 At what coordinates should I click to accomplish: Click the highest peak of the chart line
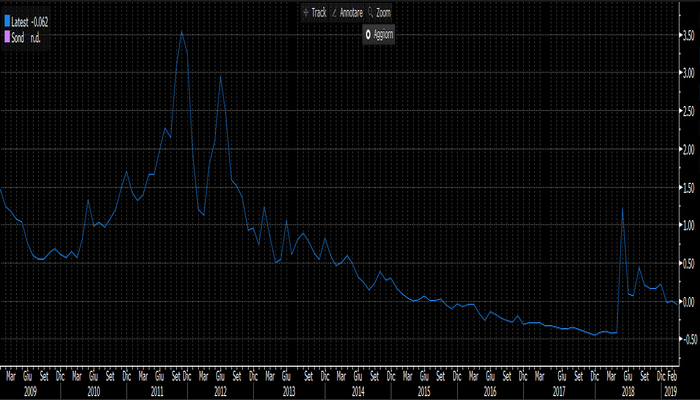point(181,32)
